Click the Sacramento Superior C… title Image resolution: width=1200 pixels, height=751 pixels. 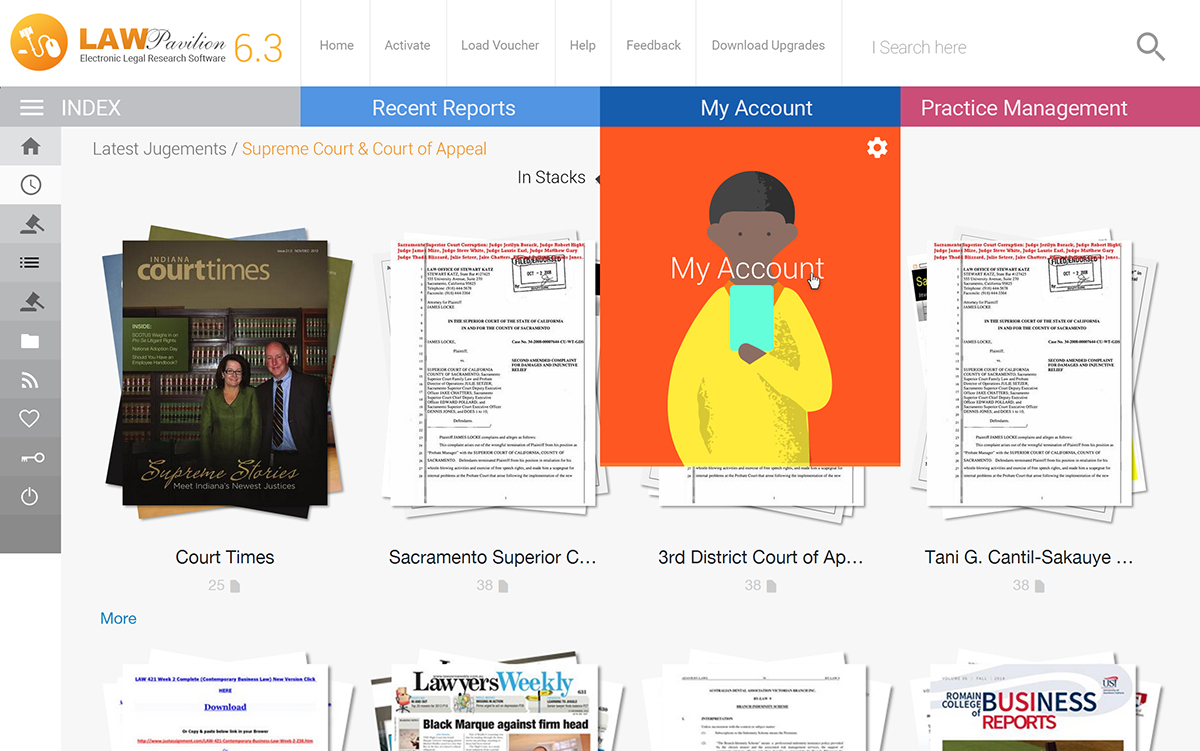tap(492, 557)
